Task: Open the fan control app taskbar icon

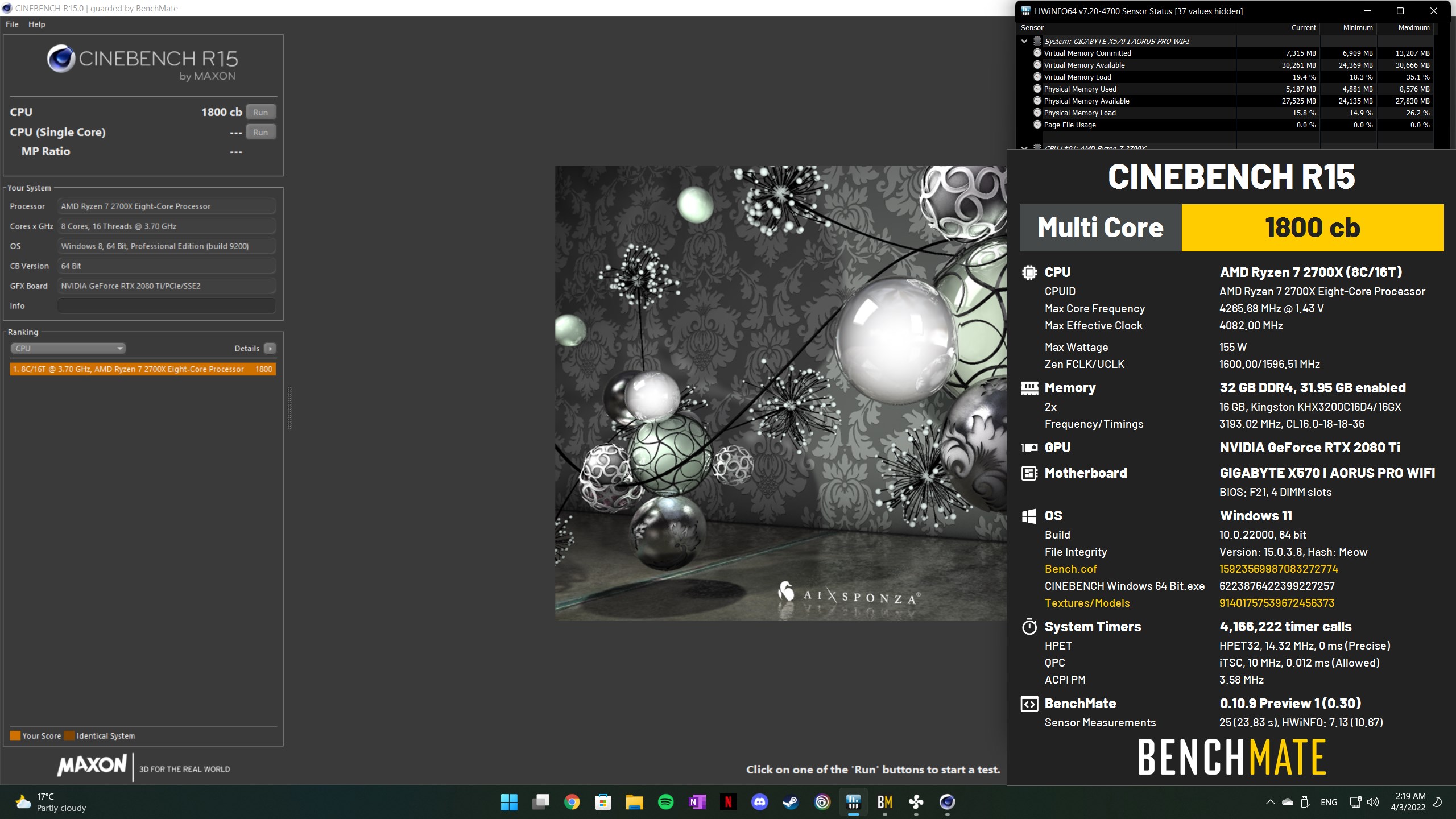Action: 916,802
